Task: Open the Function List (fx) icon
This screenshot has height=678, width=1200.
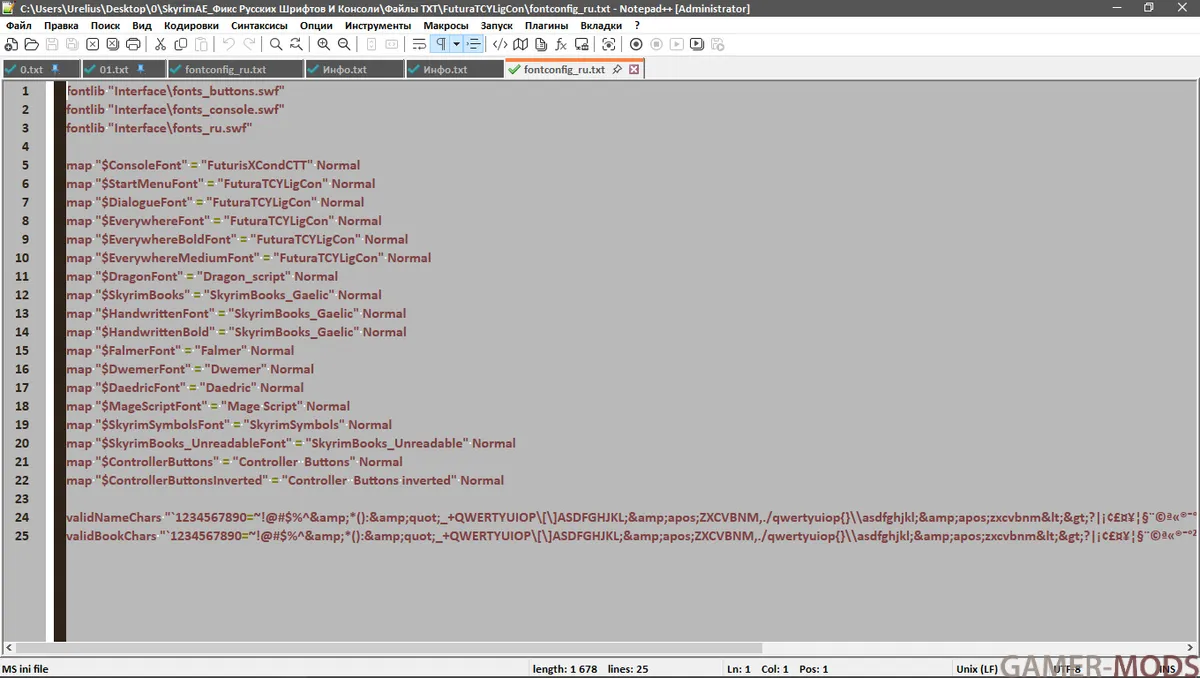Action: [561, 44]
